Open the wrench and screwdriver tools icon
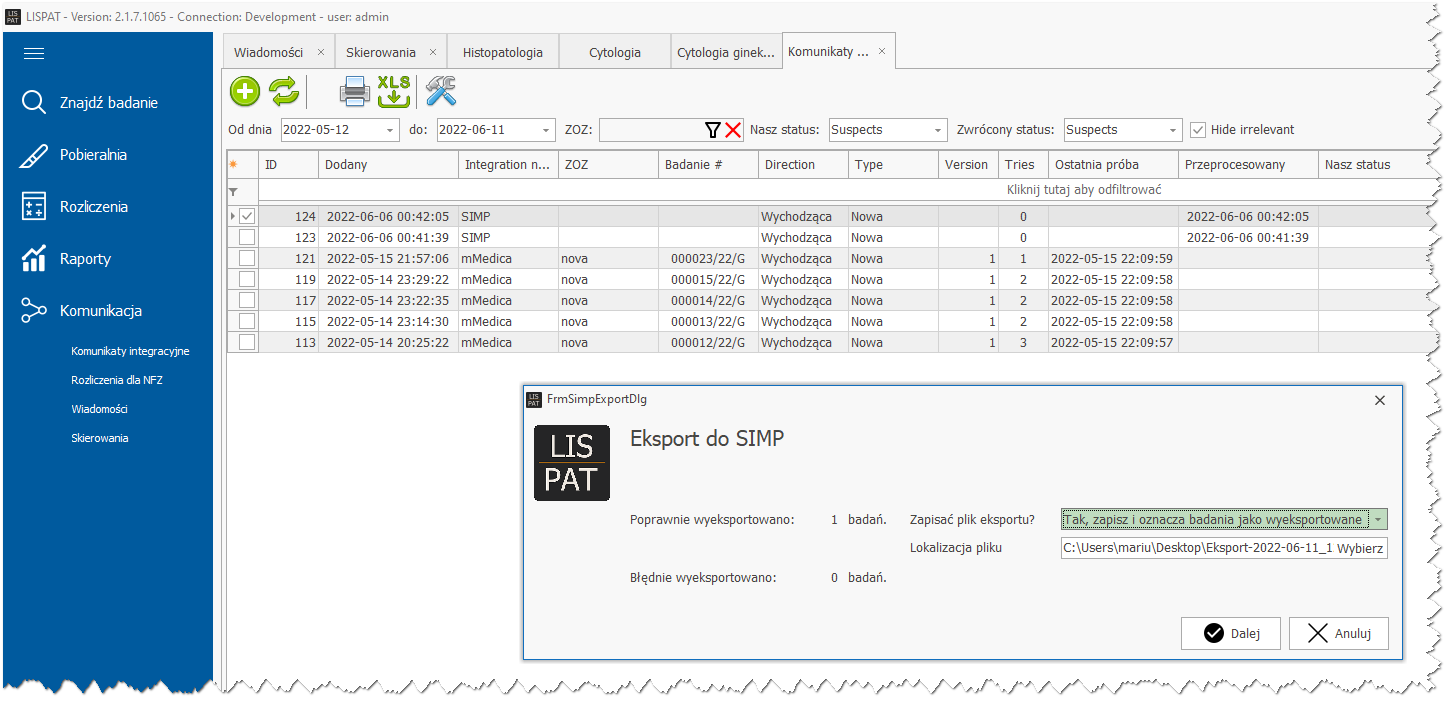This screenshot has height=703, width=1451. click(x=440, y=92)
